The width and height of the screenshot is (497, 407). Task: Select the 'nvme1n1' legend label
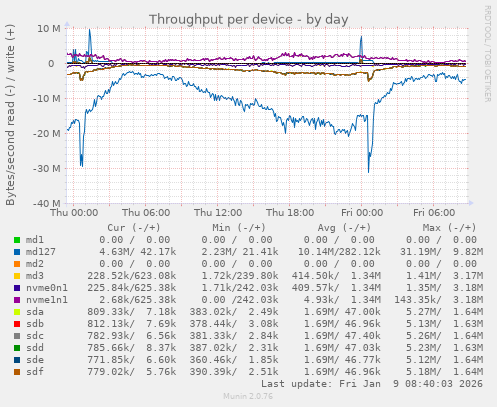pyautogui.click(x=47, y=300)
